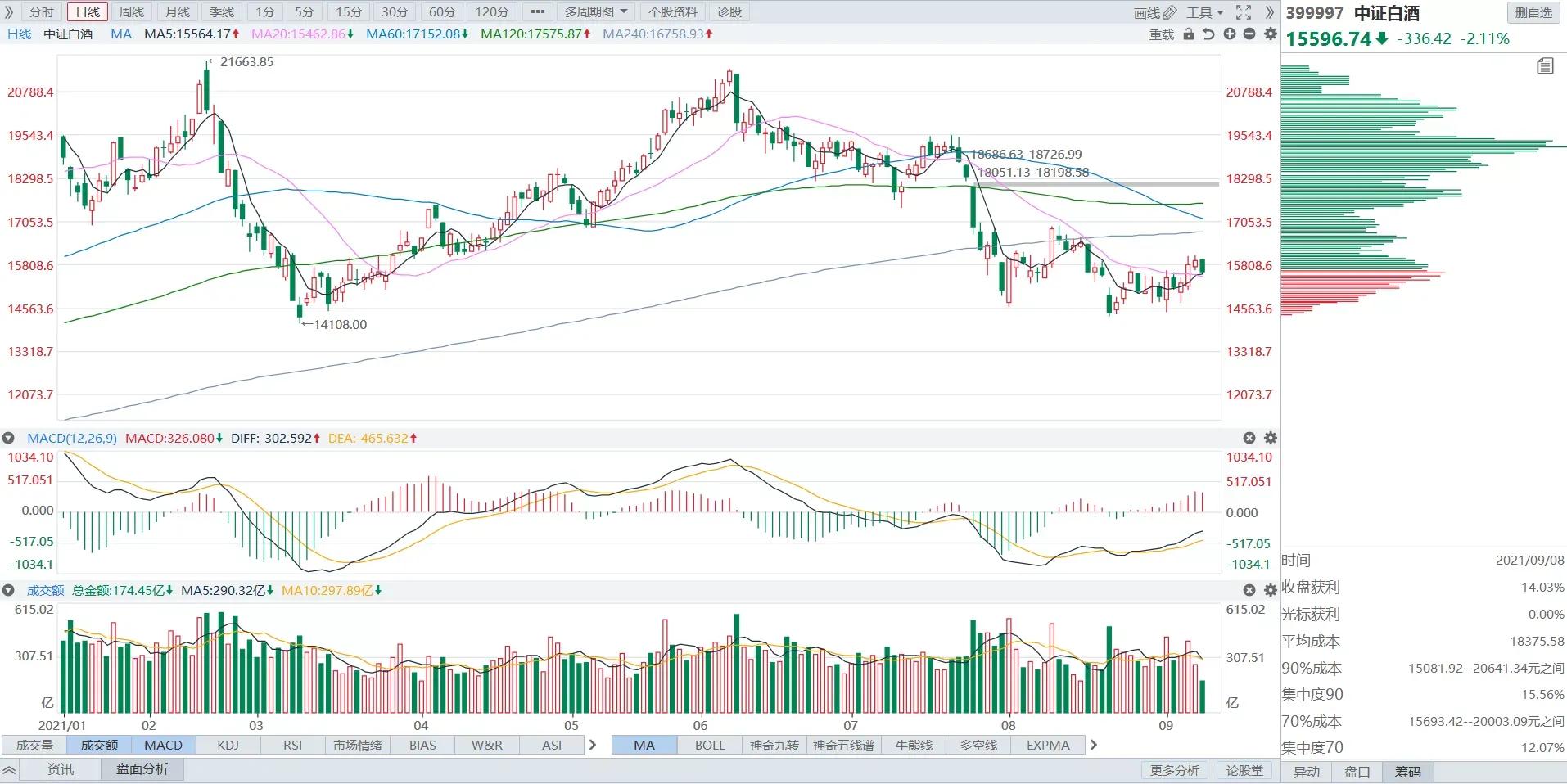This screenshot has height=784, width=1567.
Task: Close the MACD indicator panel
Action: (x=1249, y=438)
